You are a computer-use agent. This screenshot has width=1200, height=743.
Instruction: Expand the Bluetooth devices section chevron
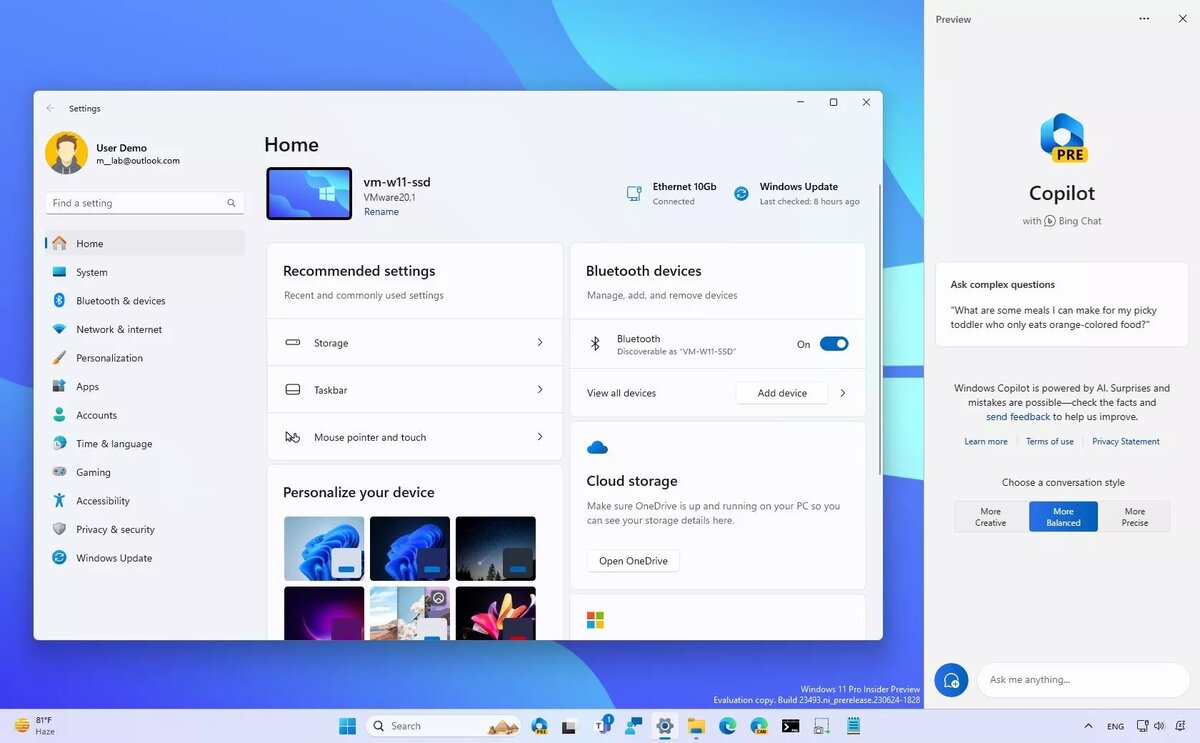click(x=843, y=392)
